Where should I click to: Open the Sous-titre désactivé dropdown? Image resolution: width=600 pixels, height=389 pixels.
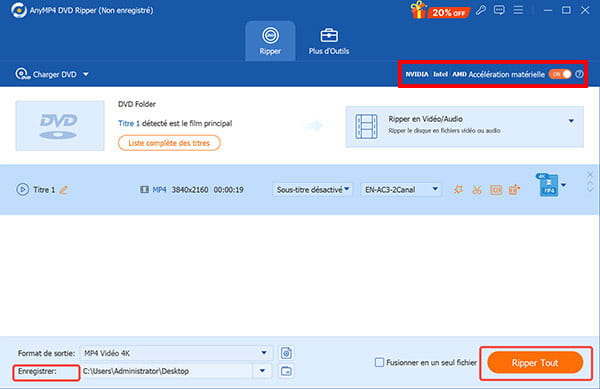pos(313,190)
